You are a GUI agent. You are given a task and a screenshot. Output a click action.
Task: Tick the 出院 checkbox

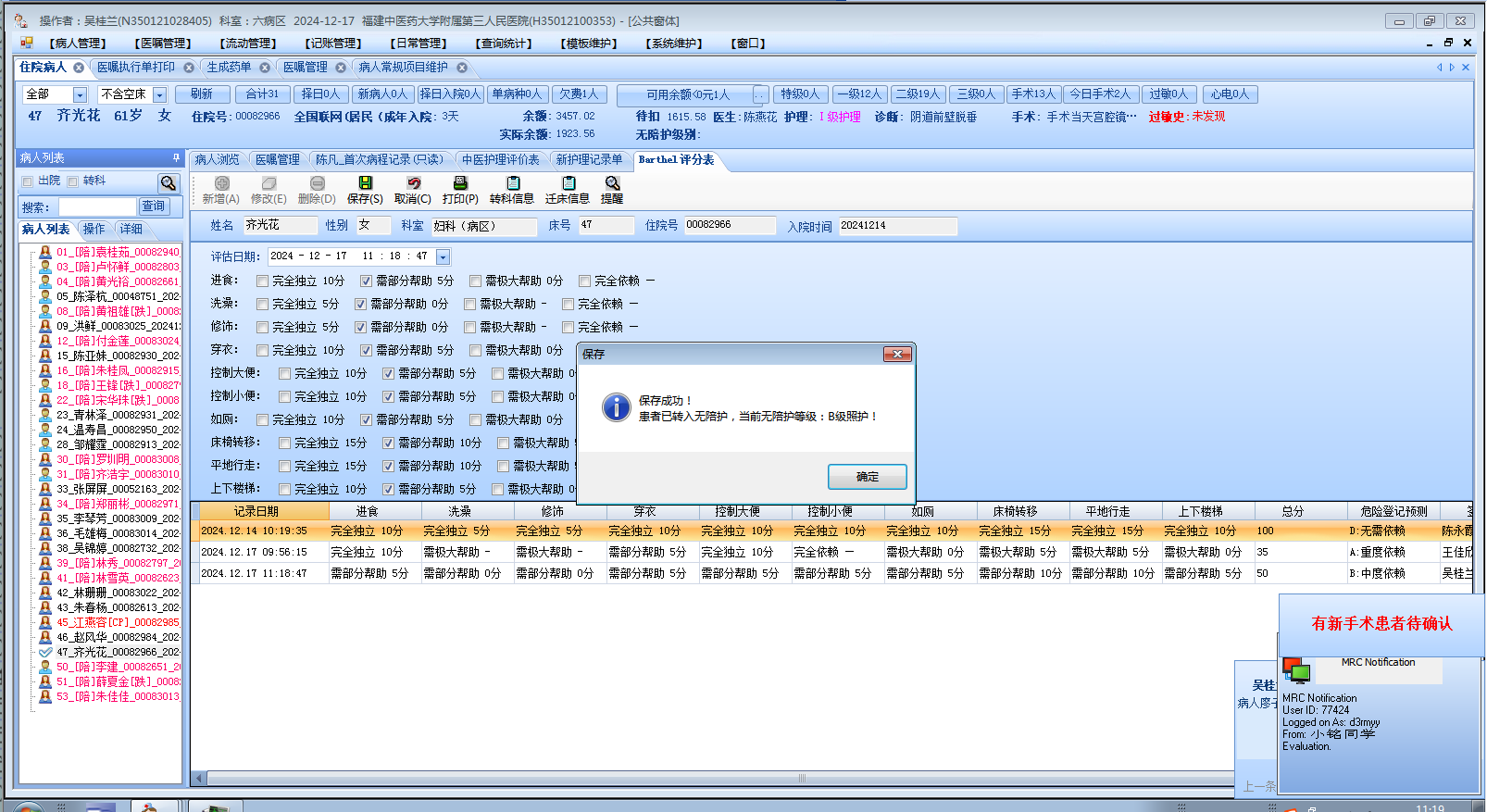pos(28,181)
